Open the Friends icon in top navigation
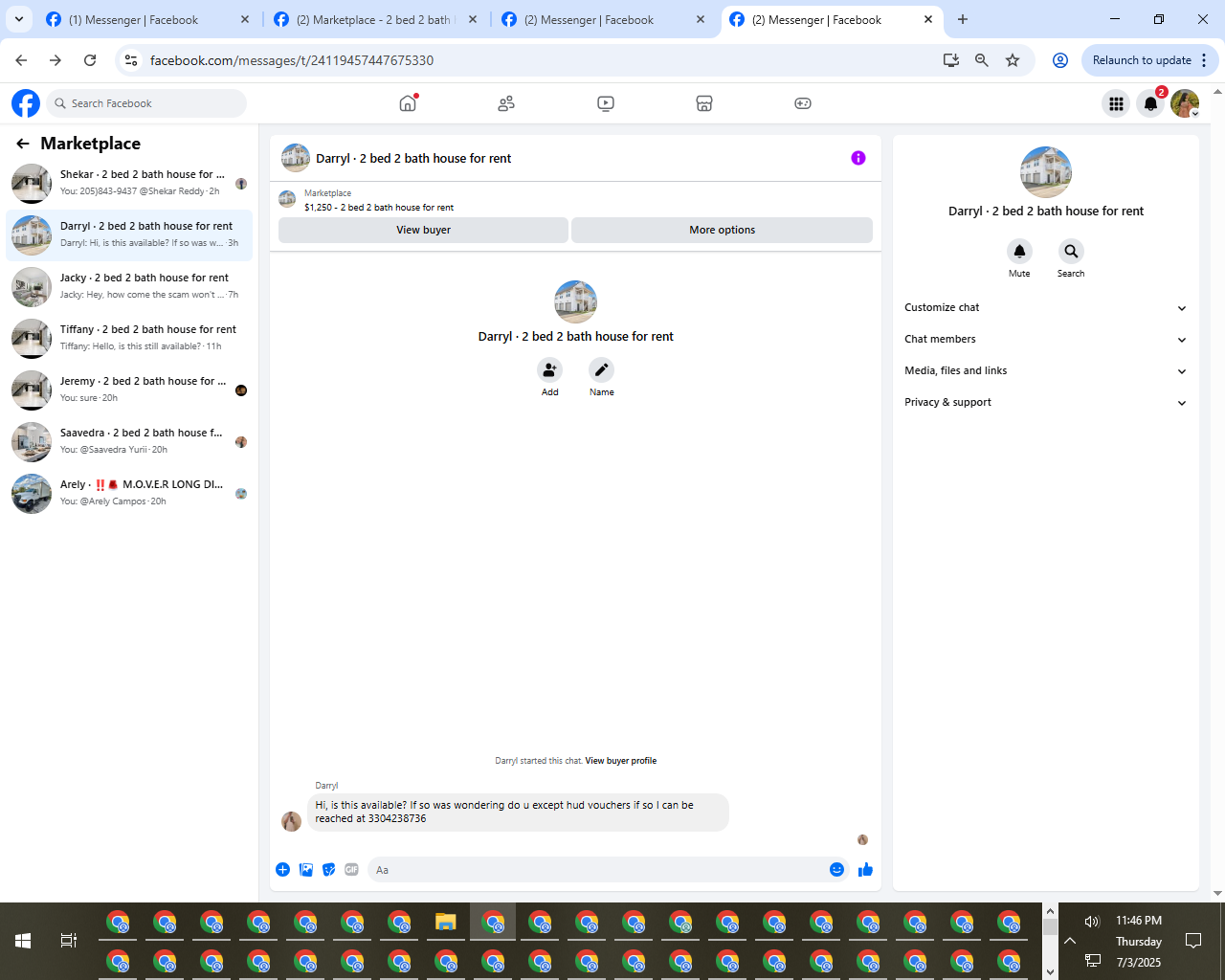 click(506, 103)
